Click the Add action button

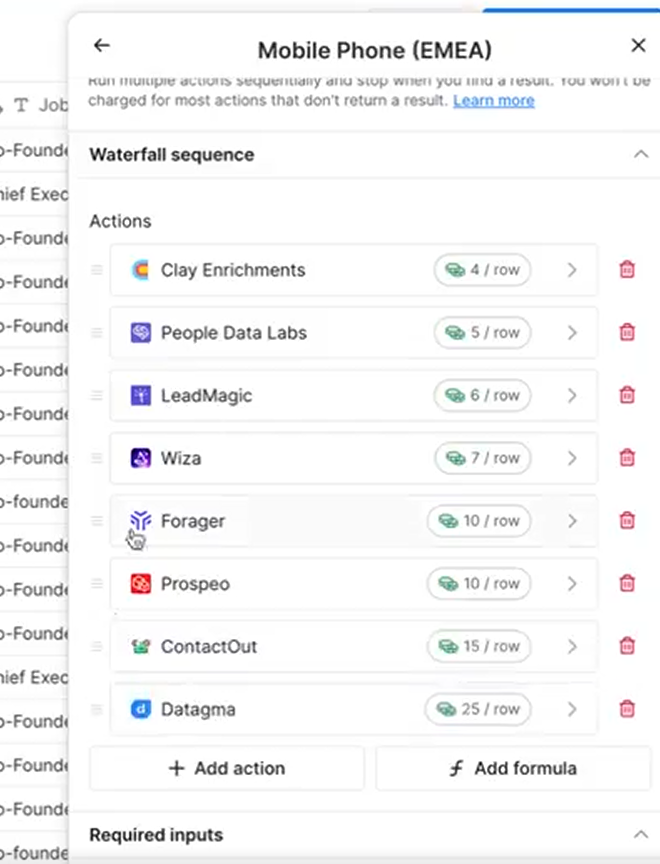[x=227, y=768]
